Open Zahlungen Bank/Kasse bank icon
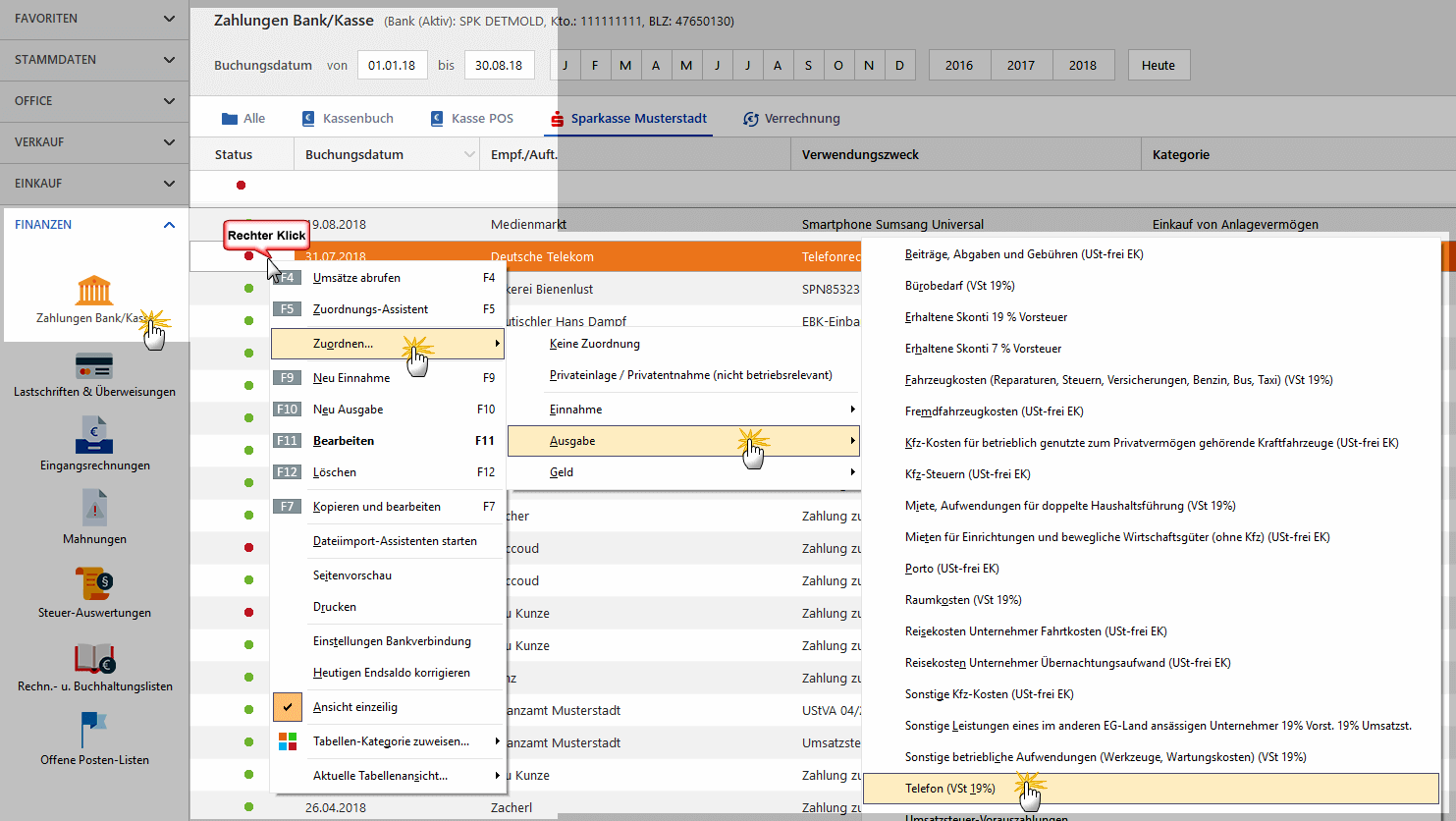The image size is (1456, 821). coord(94,290)
